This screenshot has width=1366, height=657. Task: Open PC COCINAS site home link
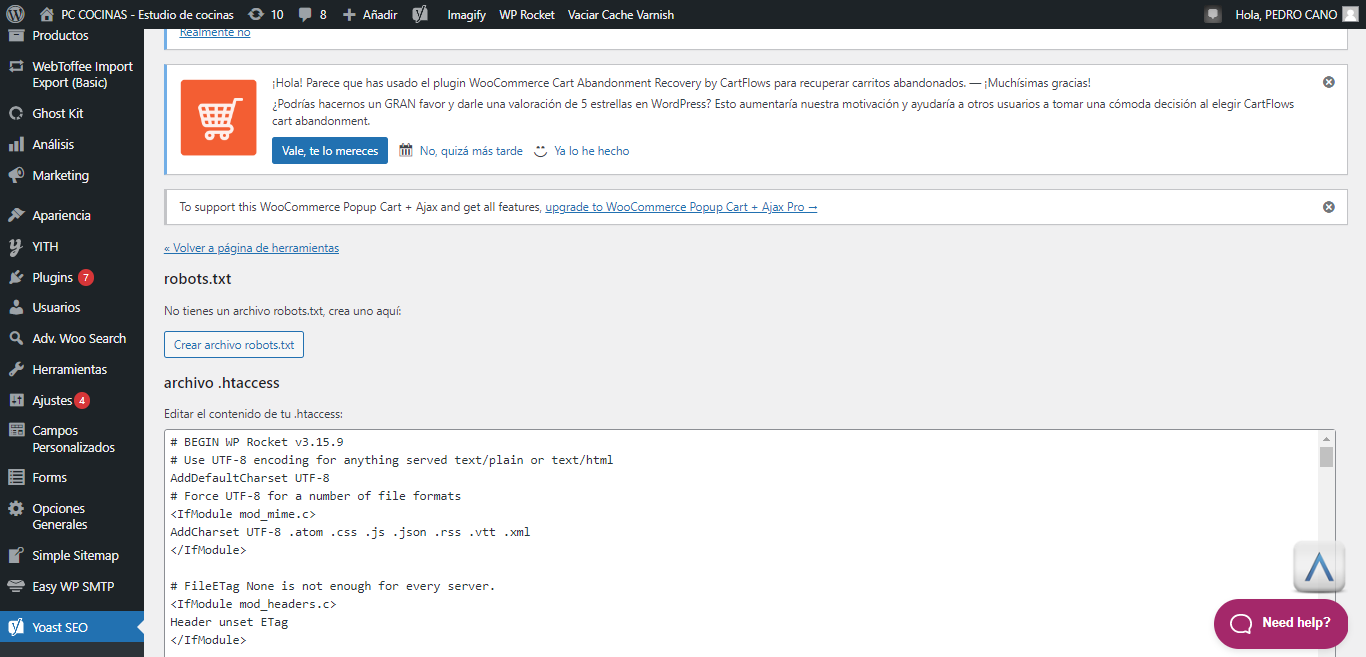coord(137,14)
